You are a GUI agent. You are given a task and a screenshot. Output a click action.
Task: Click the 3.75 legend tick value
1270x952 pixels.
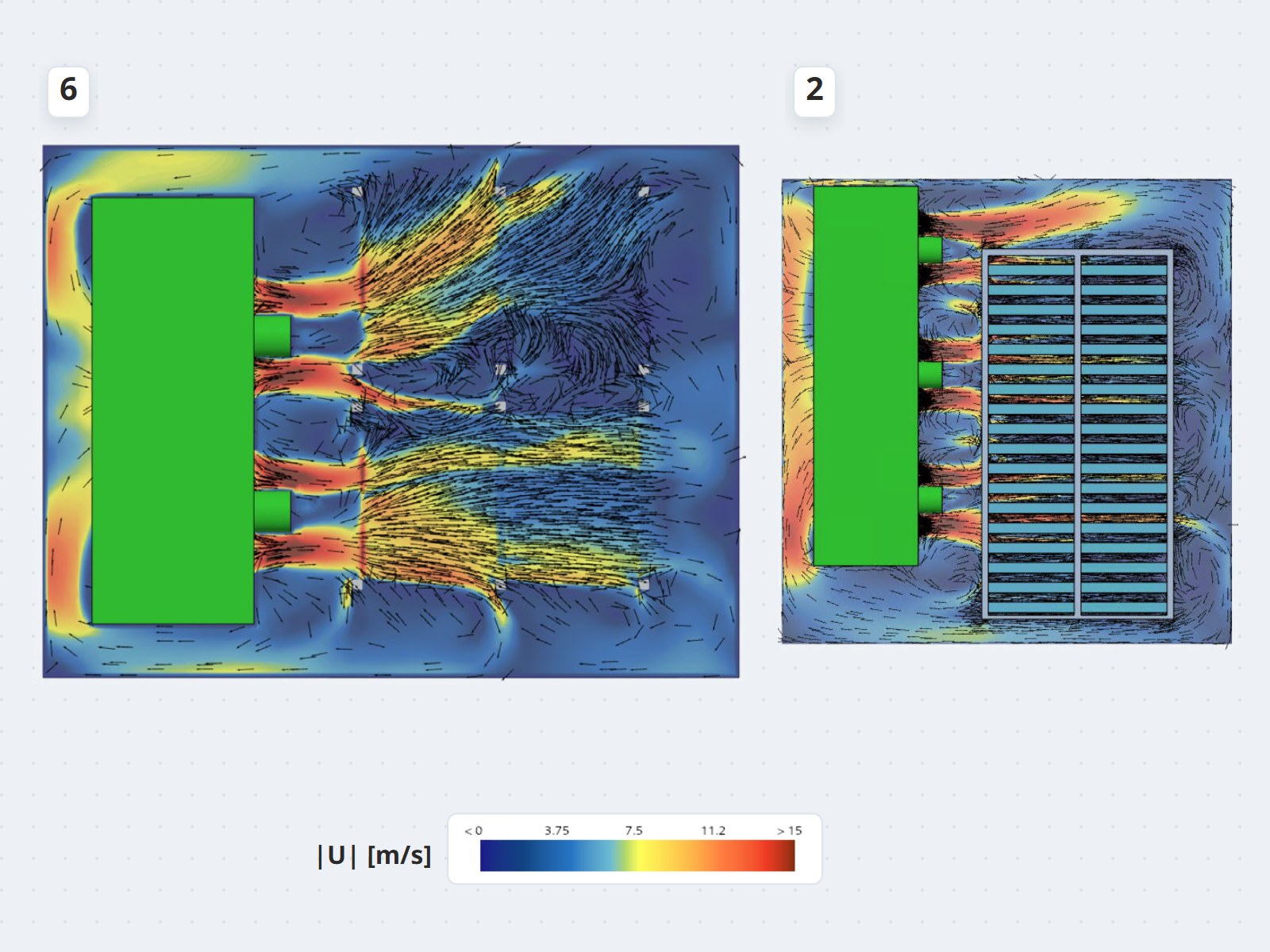556,831
